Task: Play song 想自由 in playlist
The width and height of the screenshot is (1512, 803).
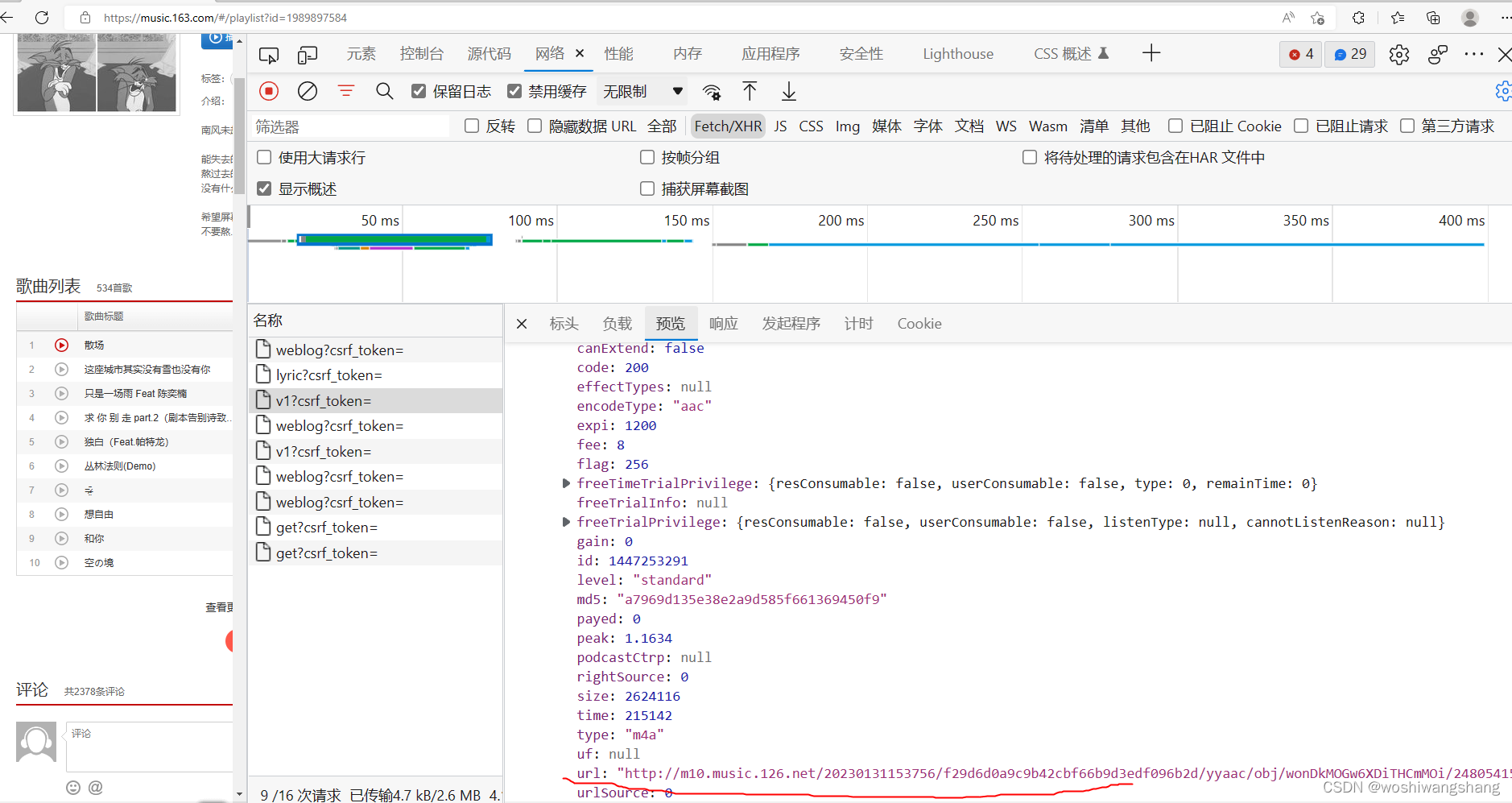Action: (x=61, y=514)
